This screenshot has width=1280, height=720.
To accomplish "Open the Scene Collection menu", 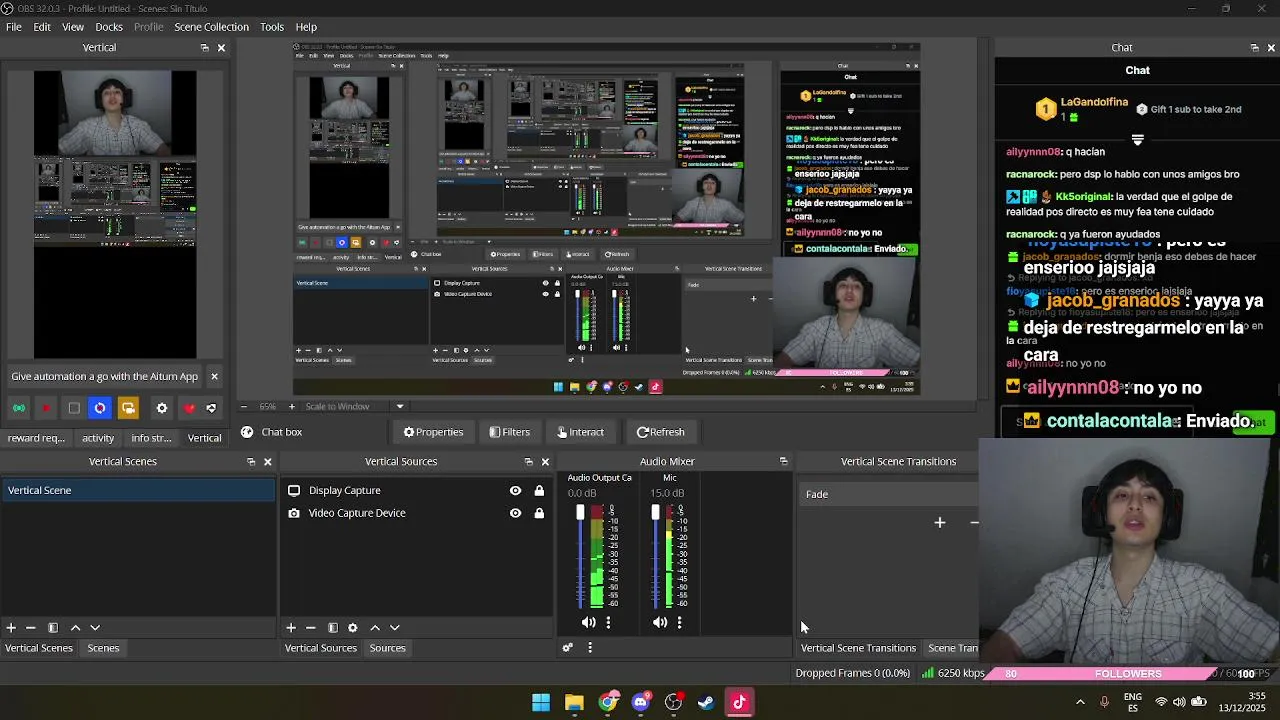I will 211,27.
